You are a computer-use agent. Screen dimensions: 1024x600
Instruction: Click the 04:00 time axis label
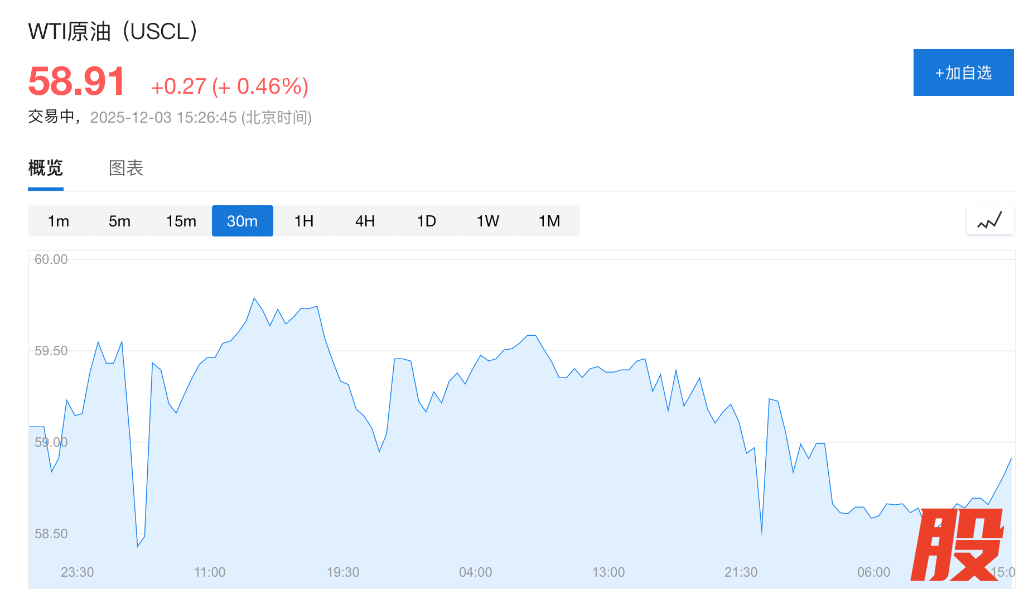click(x=475, y=572)
